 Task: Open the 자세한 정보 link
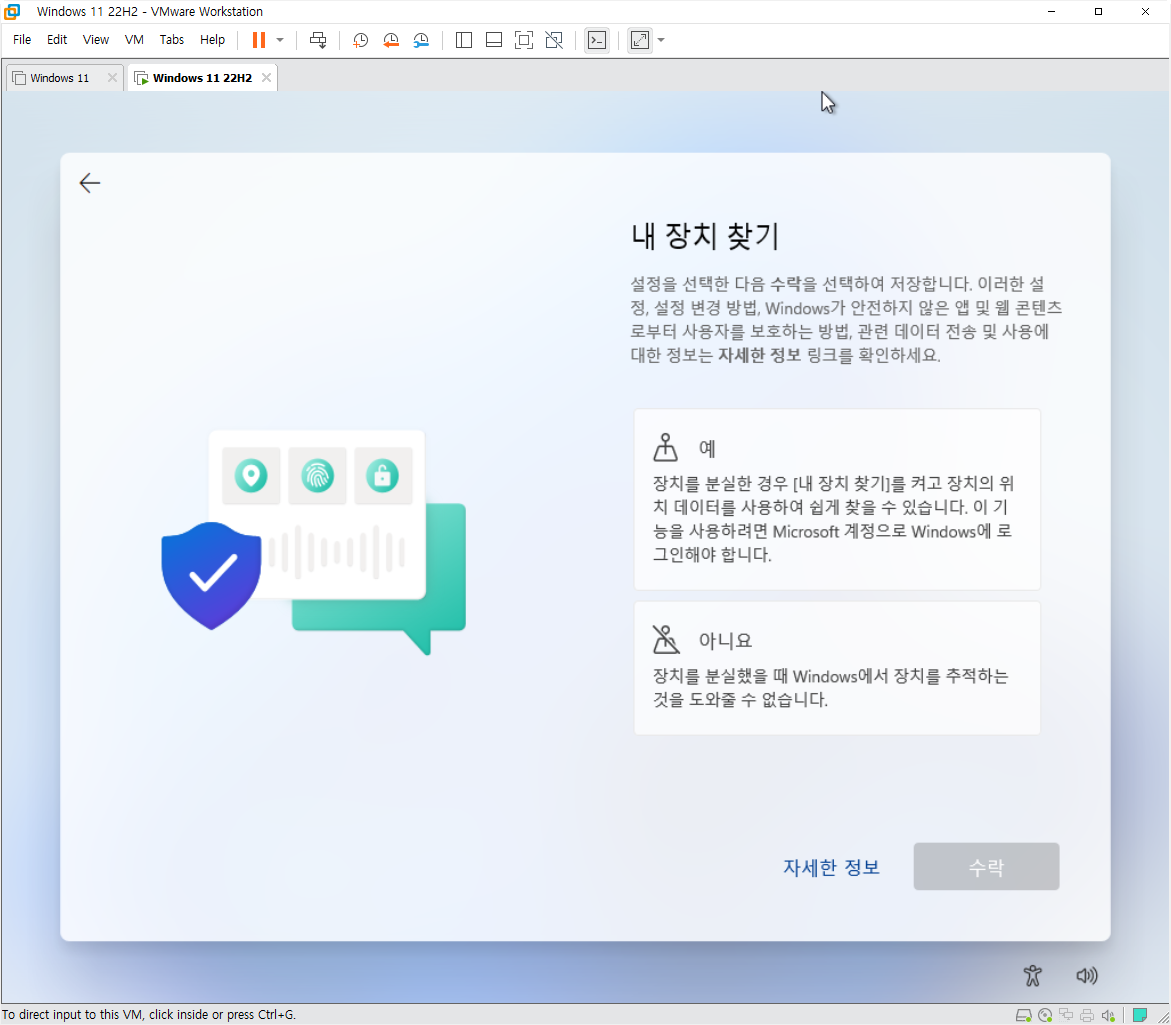tap(831, 867)
